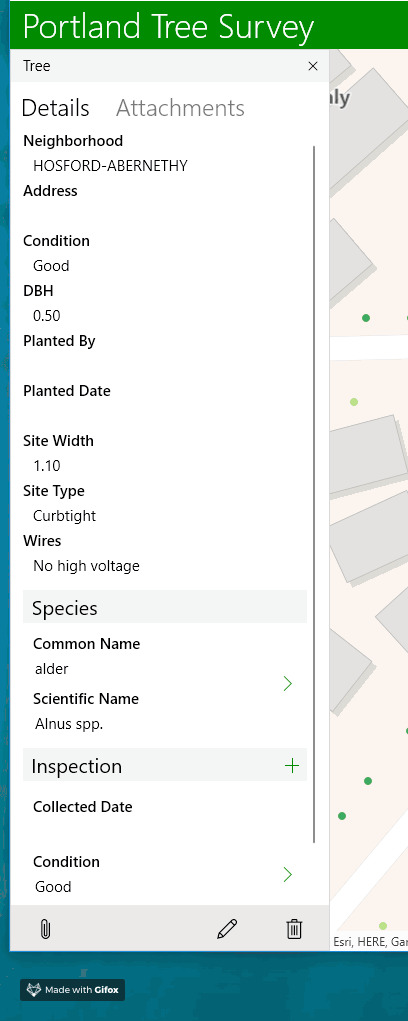Open the alder species record chevron

[x=288, y=683]
